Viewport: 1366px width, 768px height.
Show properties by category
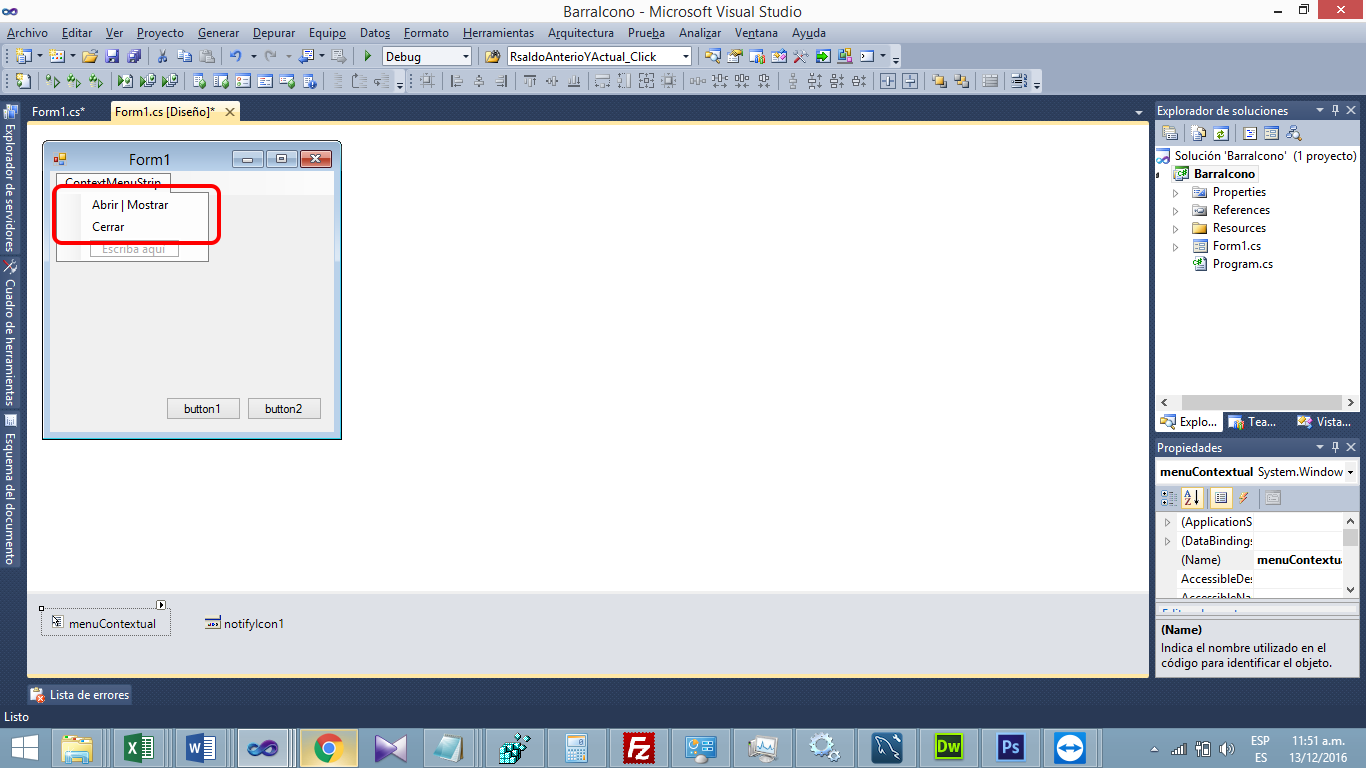click(1169, 498)
